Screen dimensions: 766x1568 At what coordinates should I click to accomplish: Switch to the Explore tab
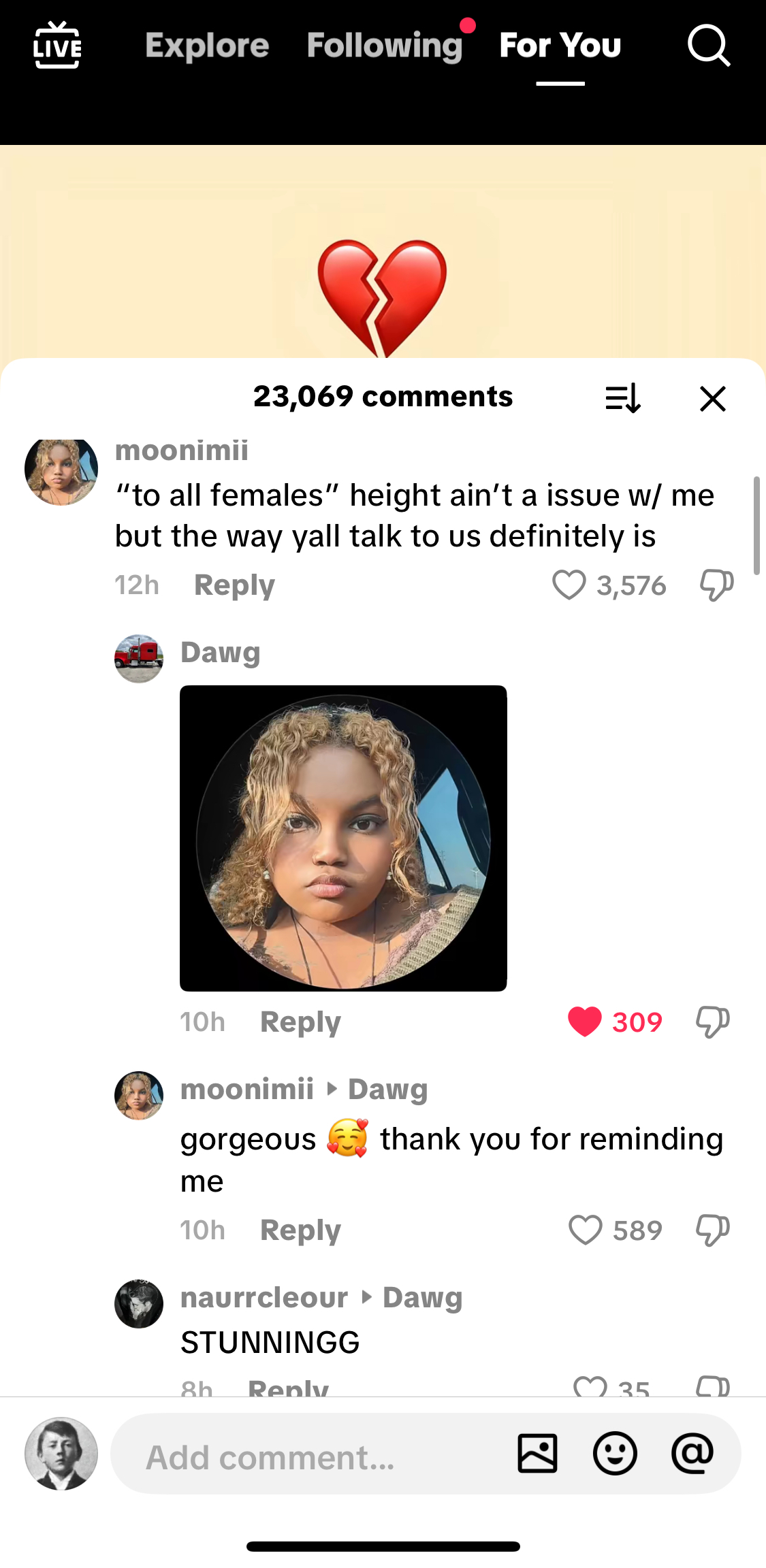point(208,46)
